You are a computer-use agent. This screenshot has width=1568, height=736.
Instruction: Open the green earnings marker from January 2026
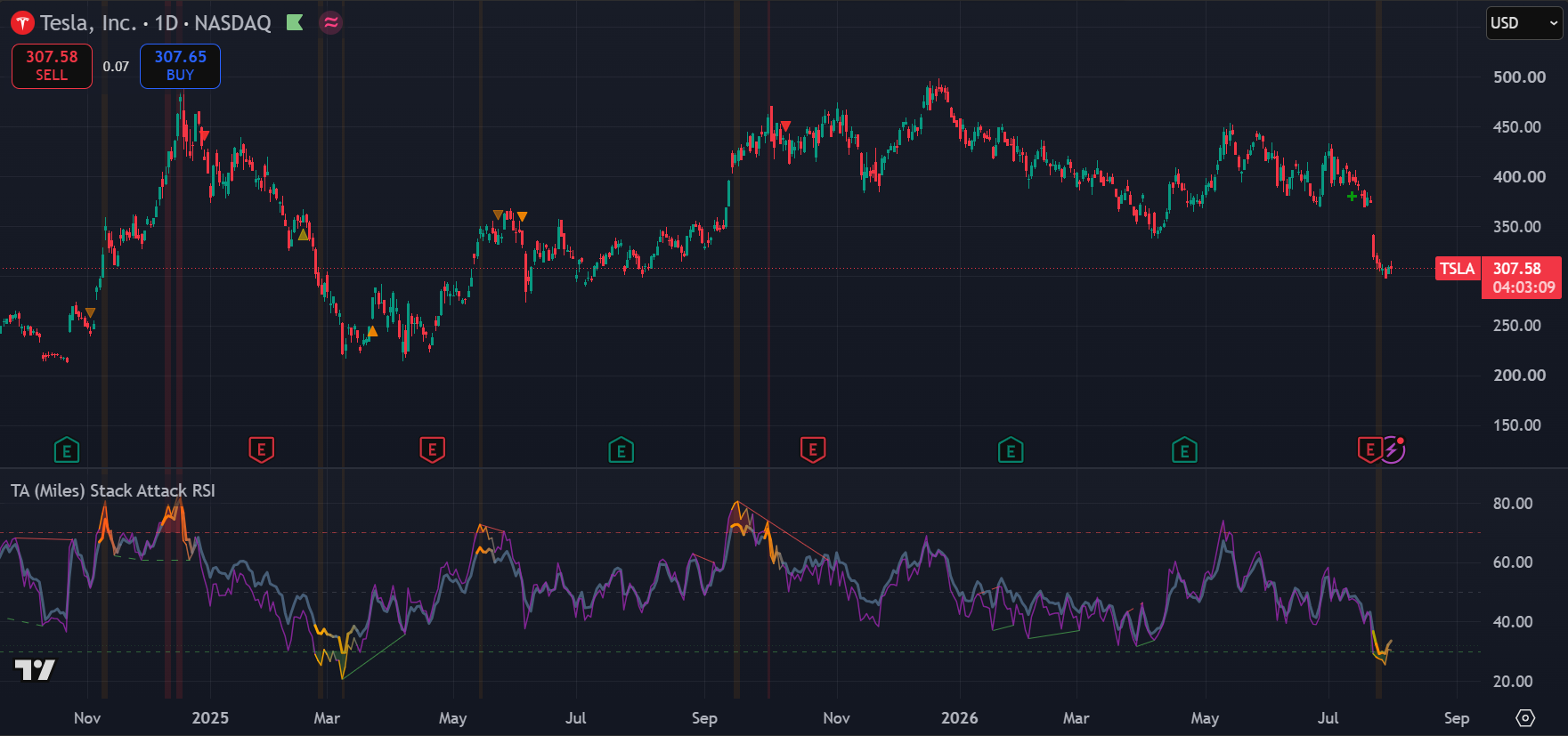1011,450
